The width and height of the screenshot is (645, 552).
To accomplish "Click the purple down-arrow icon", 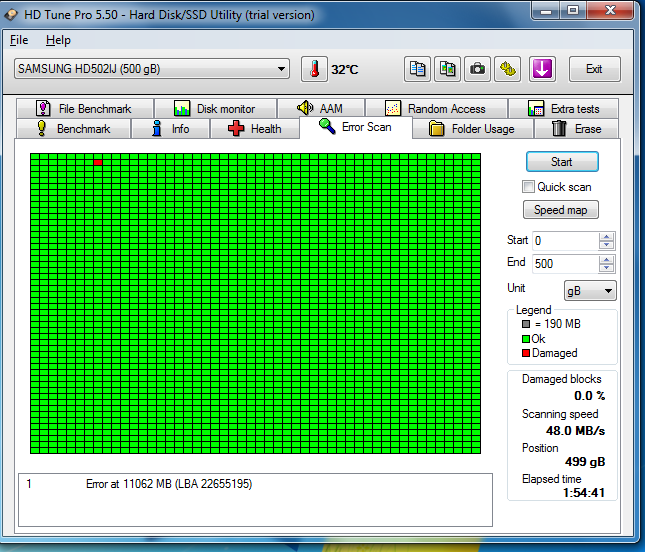I will point(542,69).
